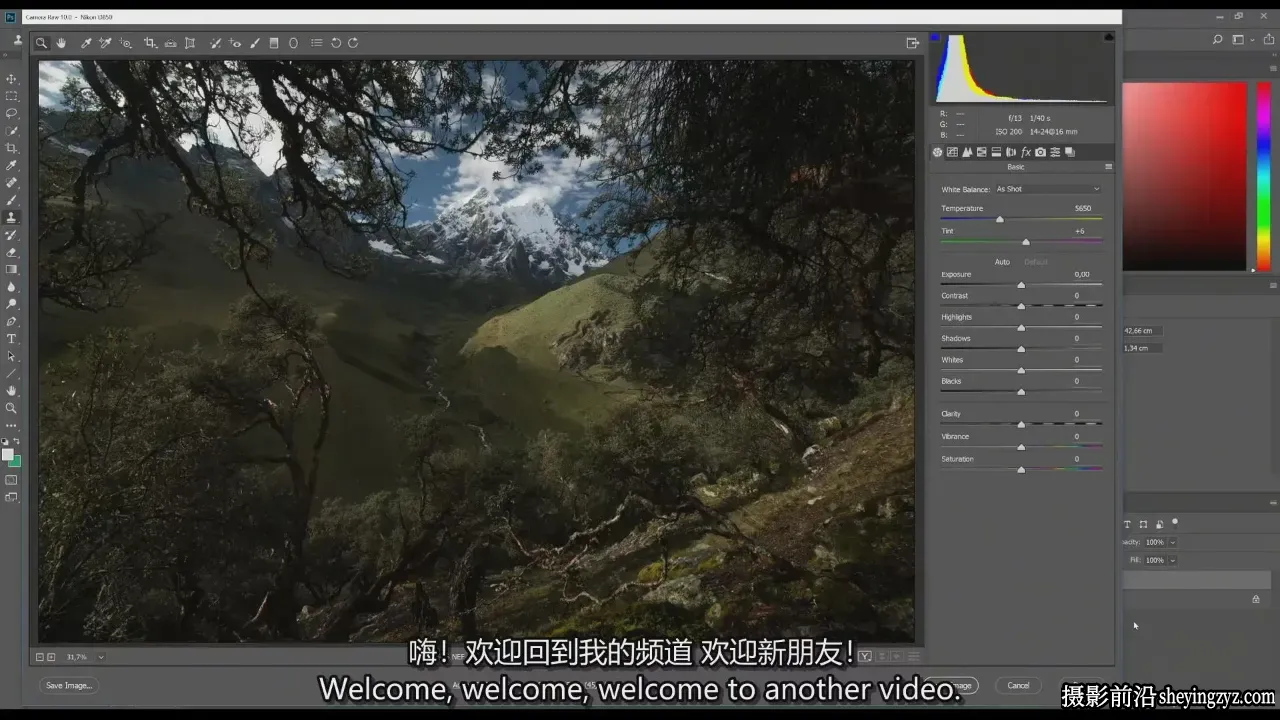Select the Graduated Filter tool

point(274,43)
